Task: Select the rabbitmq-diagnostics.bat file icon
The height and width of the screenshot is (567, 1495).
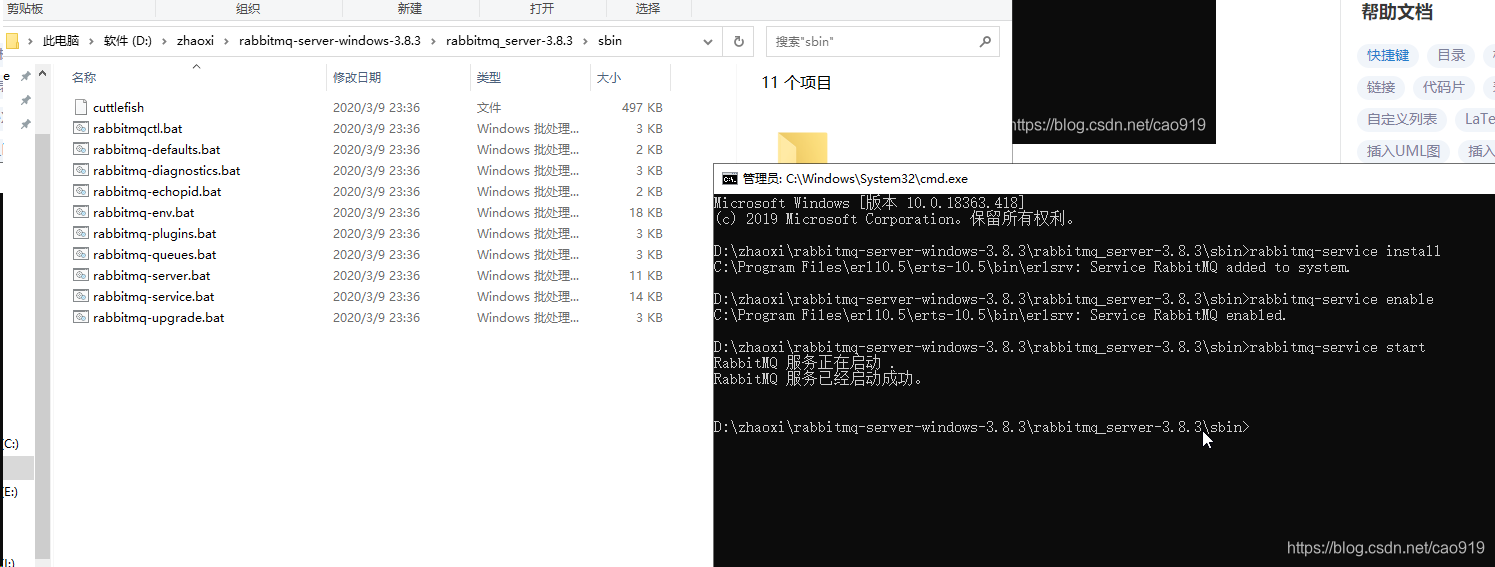Action: (81, 170)
